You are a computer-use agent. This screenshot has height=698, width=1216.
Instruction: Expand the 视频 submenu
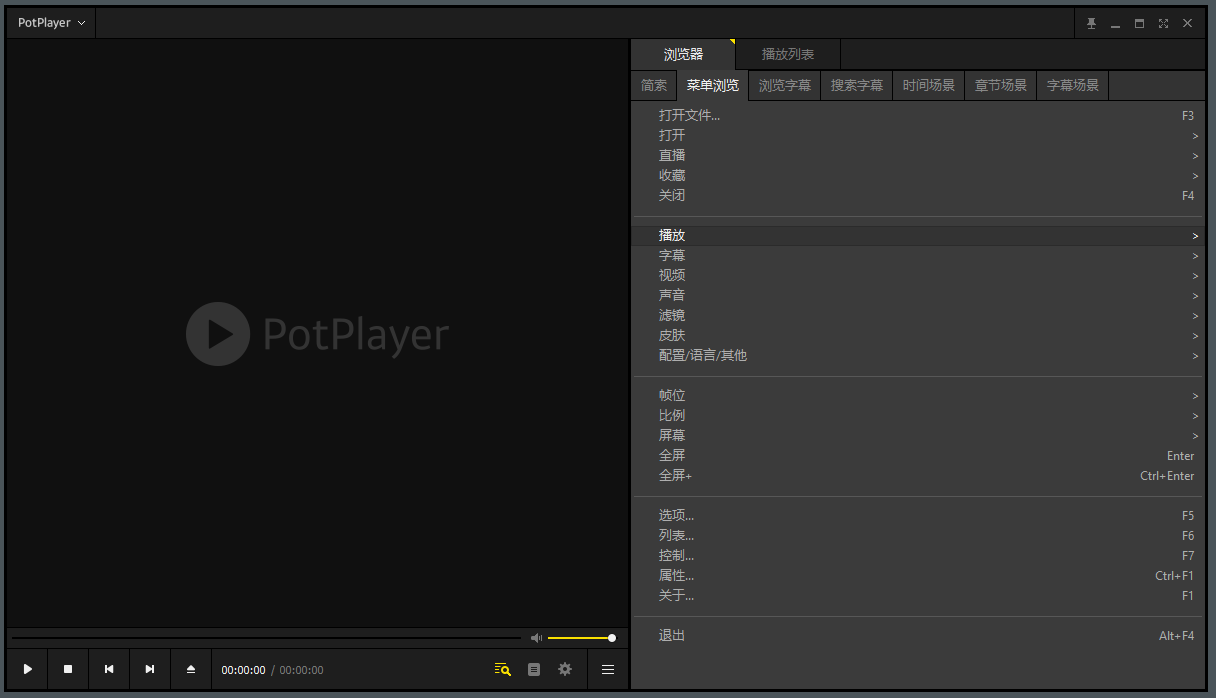(x=917, y=276)
